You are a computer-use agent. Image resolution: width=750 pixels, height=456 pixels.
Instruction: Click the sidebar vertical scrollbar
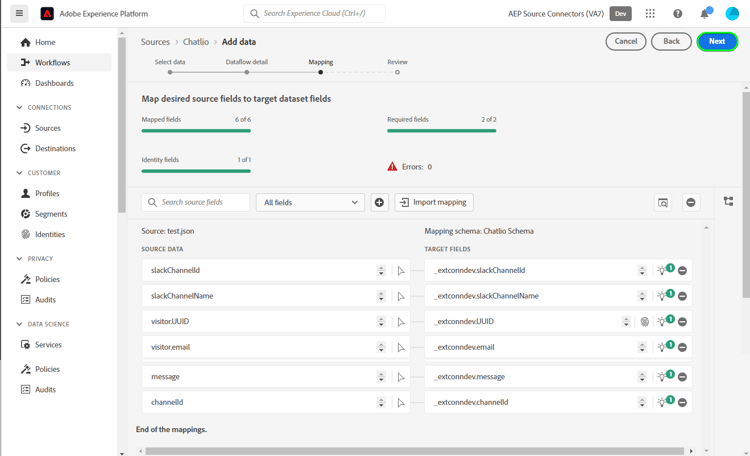click(x=121, y=124)
